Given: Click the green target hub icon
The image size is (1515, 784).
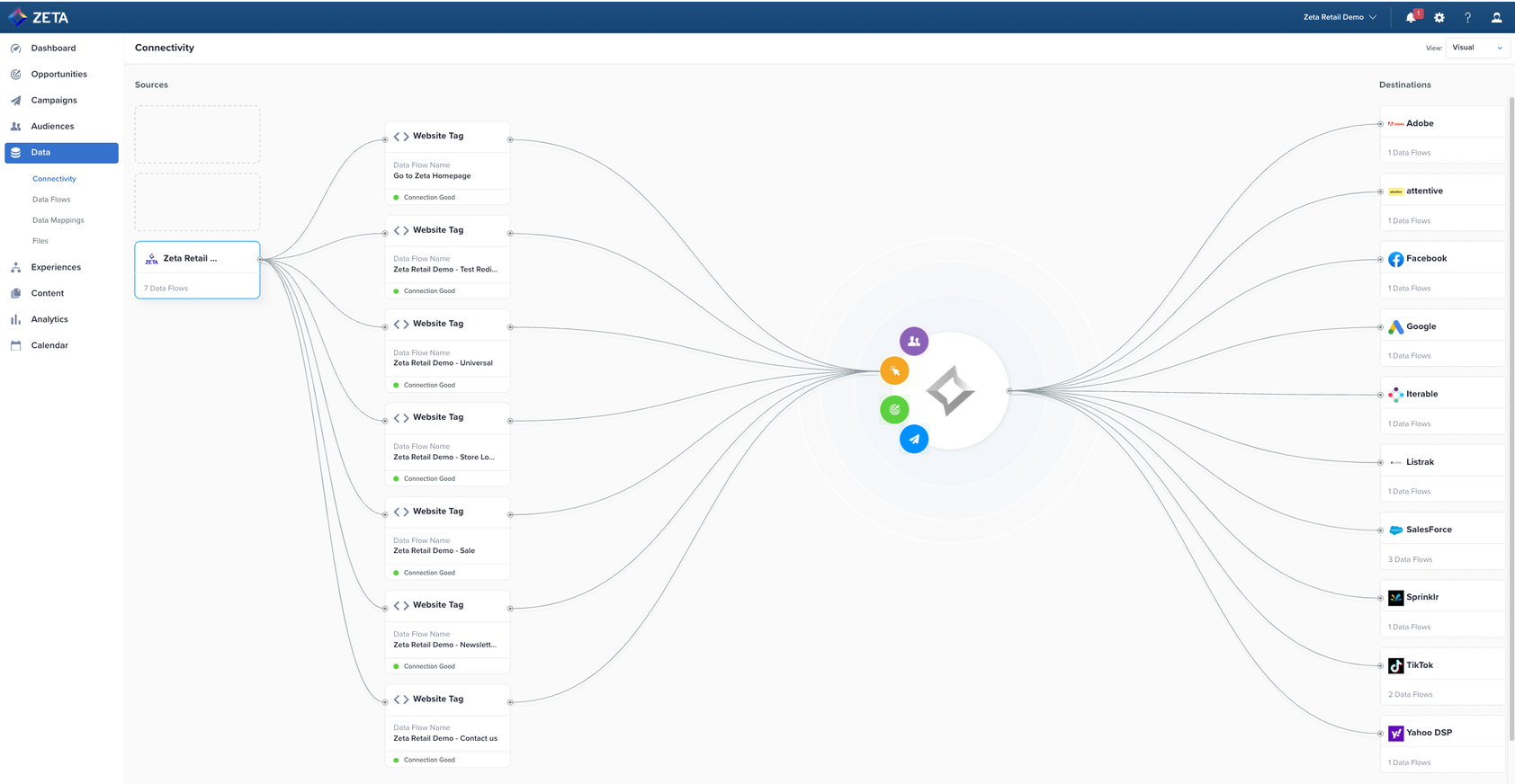Looking at the screenshot, I should [894, 410].
